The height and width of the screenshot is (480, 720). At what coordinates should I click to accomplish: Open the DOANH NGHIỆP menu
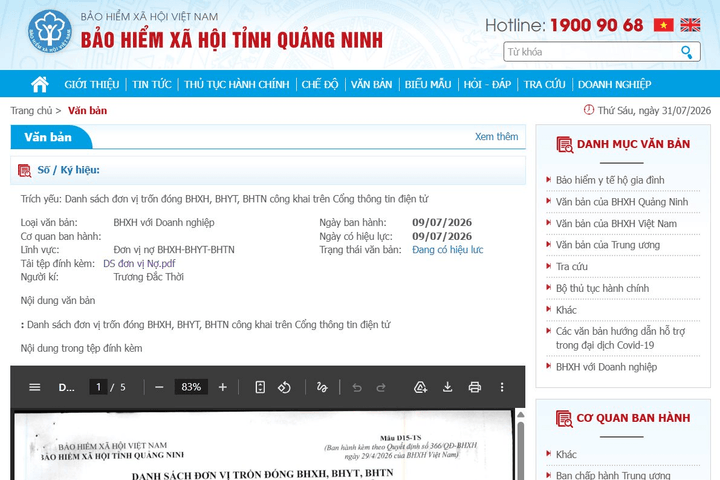[614, 85]
